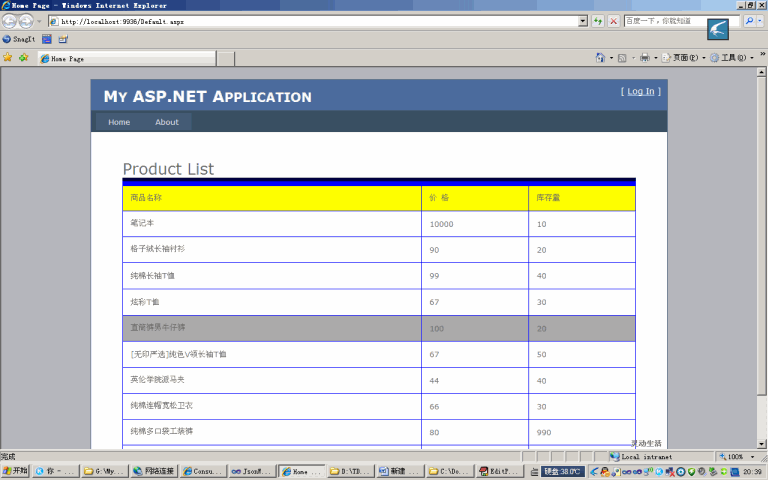Click the browser Back arrow button
This screenshot has width=768, height=480.
pos(9,21)
